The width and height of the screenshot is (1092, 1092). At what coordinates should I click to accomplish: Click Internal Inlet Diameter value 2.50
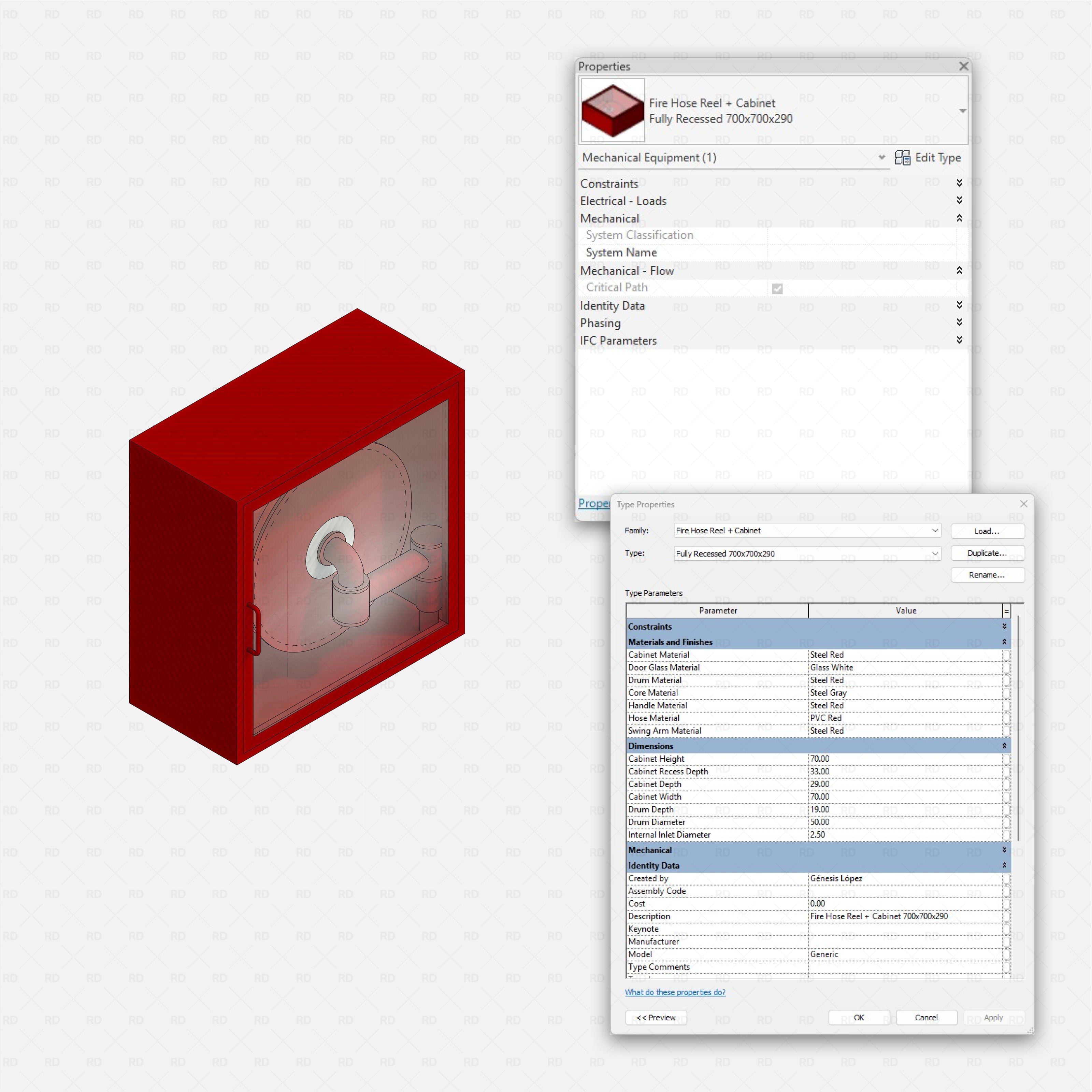click(905, 835)
